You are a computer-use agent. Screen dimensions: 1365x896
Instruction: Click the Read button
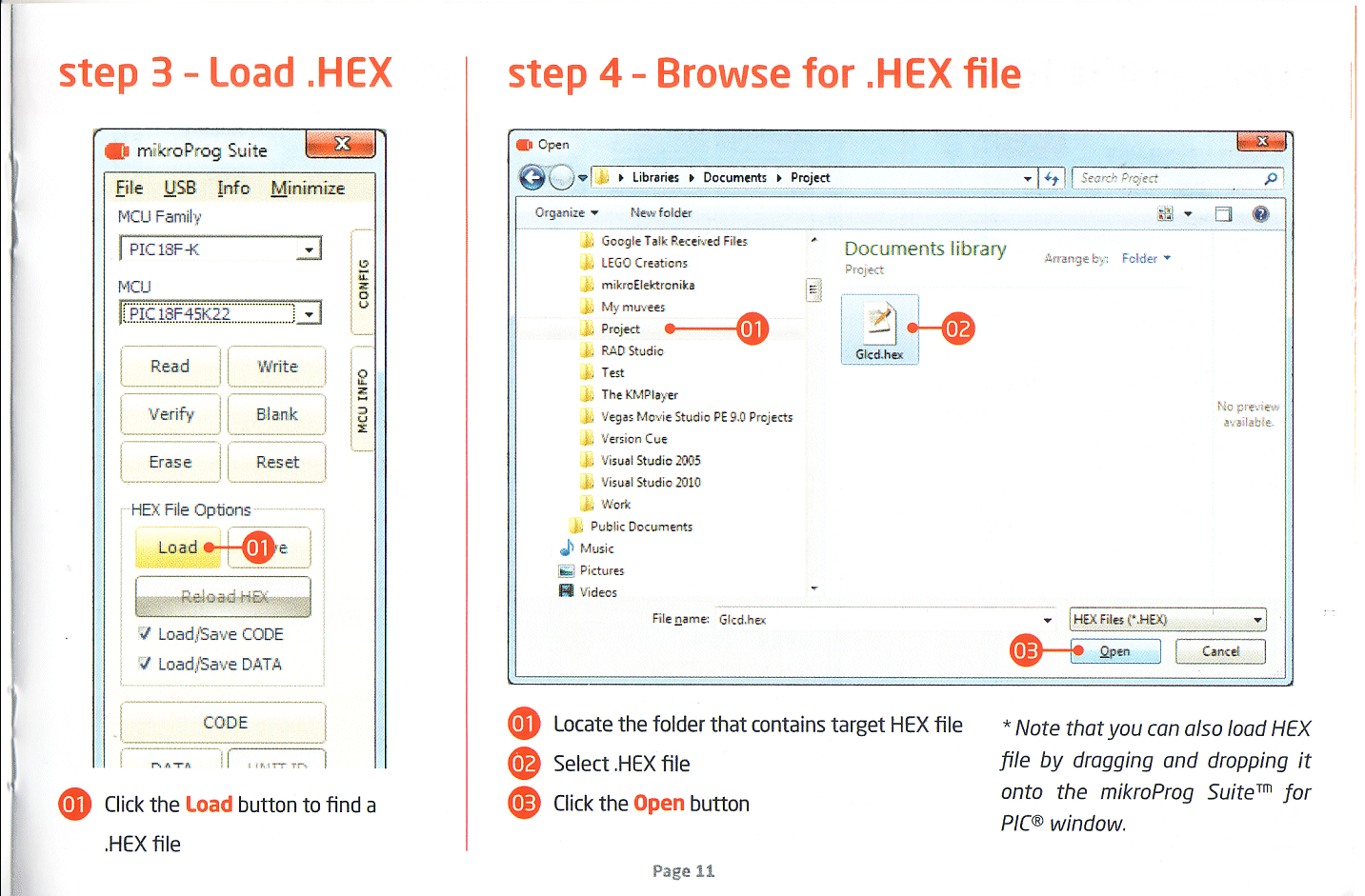coord(171,367)
